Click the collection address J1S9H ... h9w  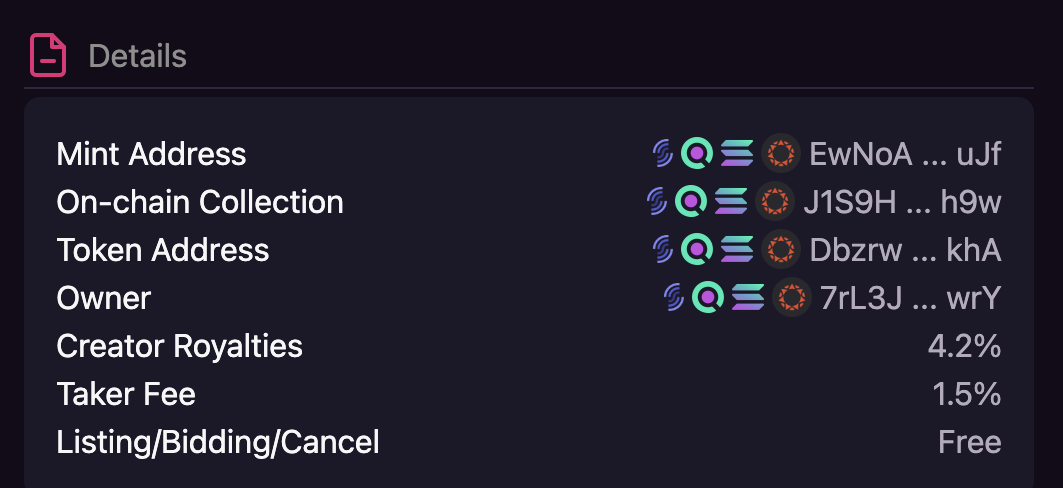pos(902,202)
